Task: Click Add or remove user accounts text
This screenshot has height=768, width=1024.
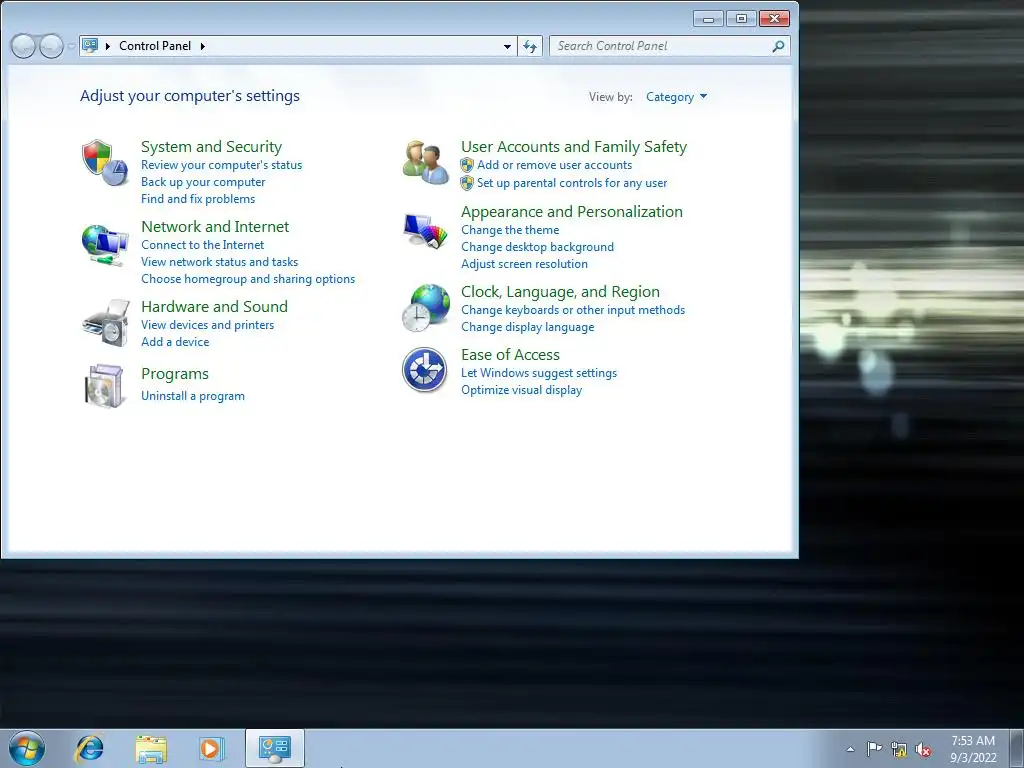Action: coord(554,165)
